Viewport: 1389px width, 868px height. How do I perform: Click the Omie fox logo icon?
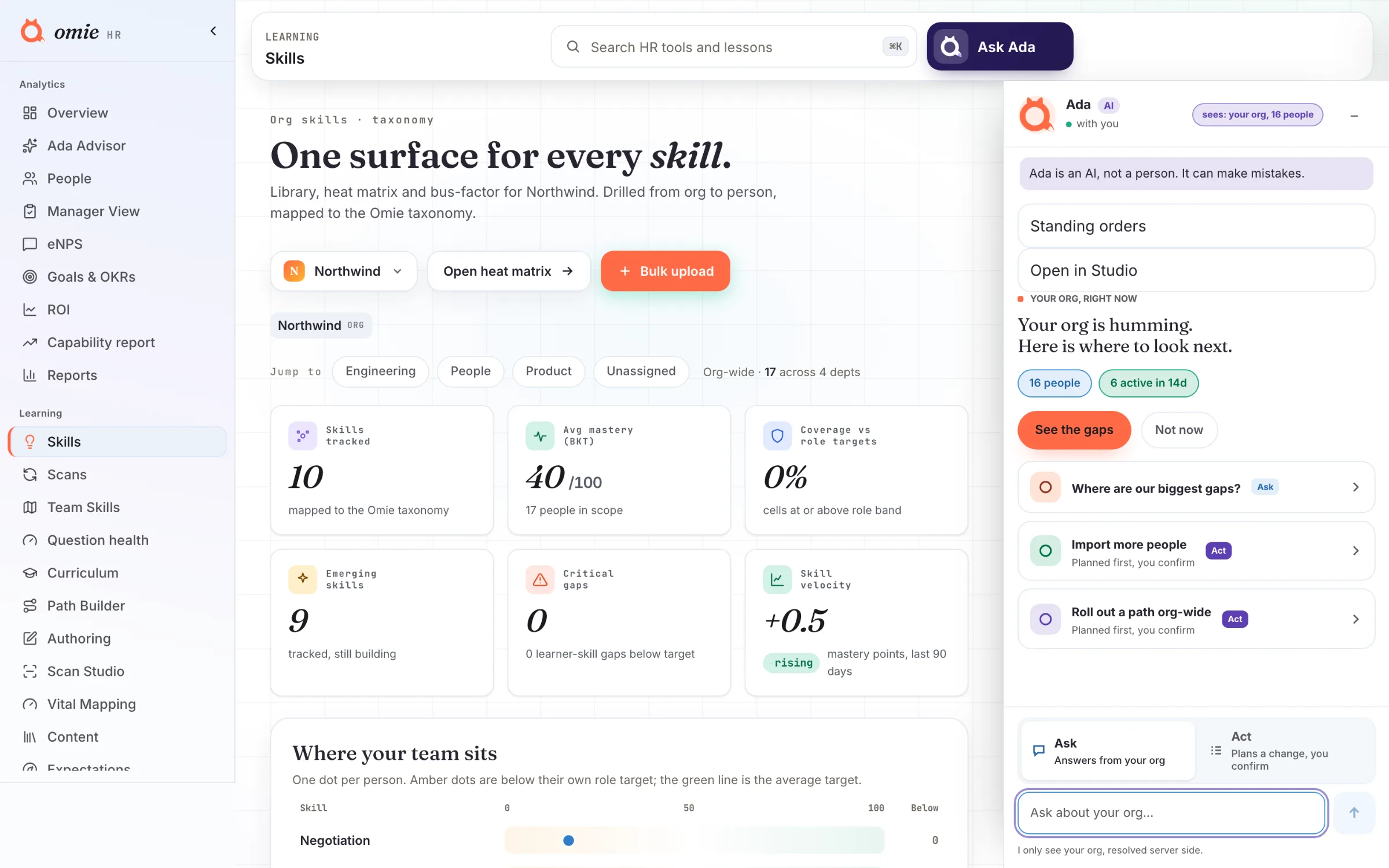[x=32, y=31]
